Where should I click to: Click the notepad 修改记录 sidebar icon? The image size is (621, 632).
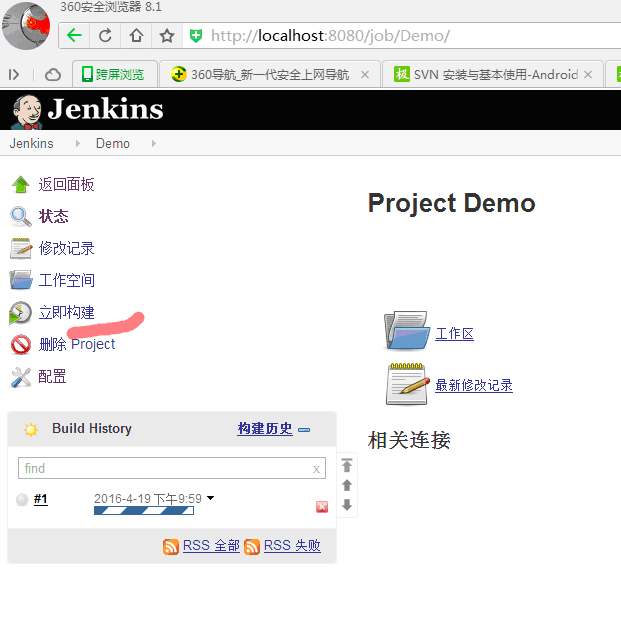21,248
